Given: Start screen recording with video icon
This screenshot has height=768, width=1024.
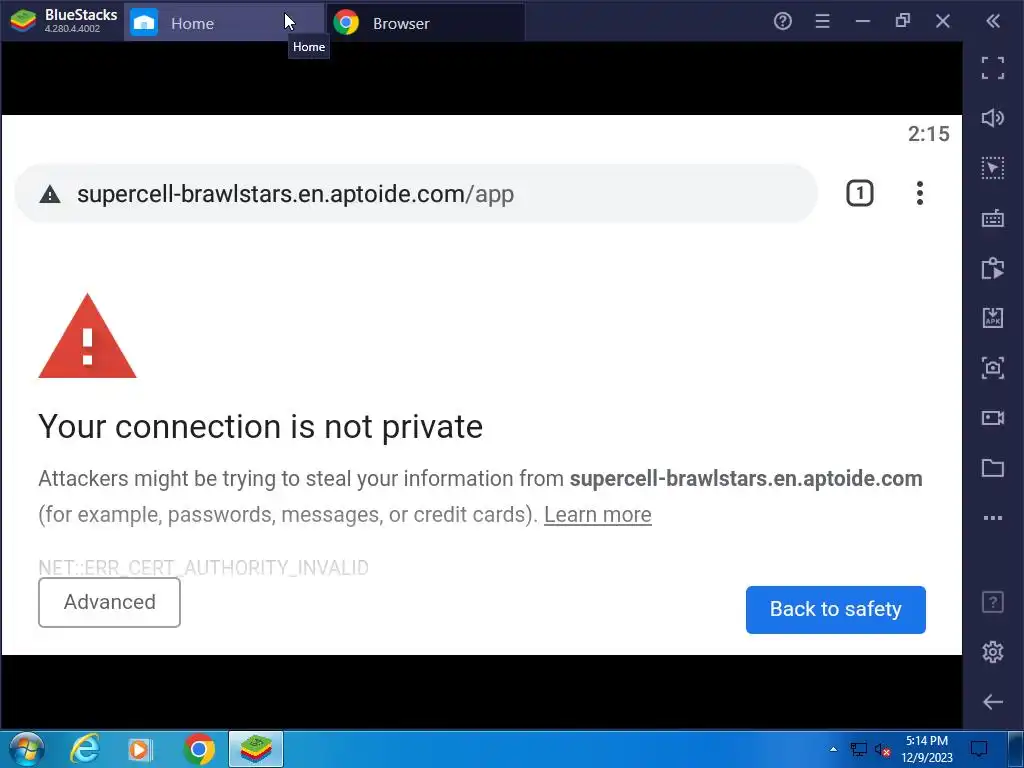Looking at the screenshot, I should coord(993,418).
